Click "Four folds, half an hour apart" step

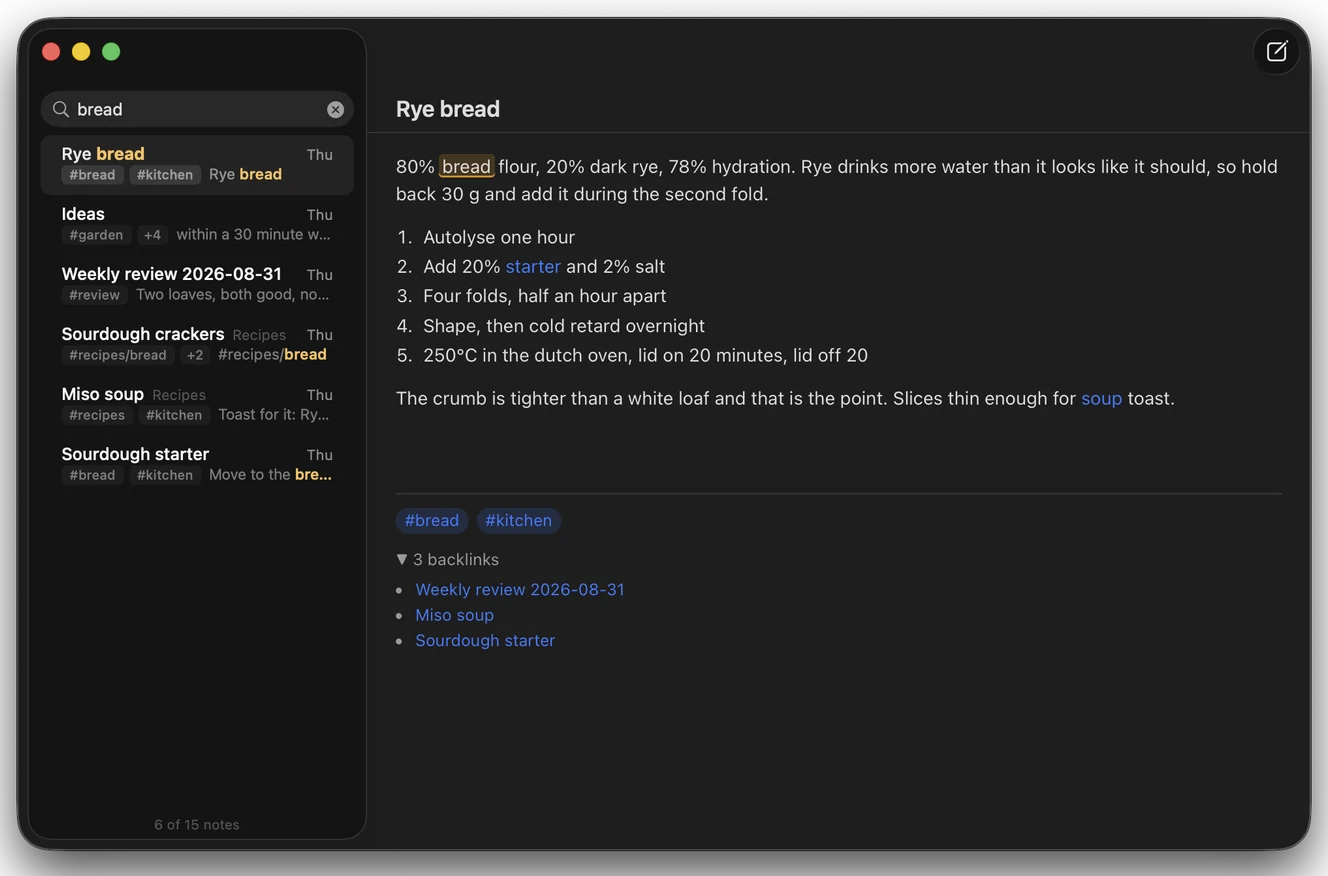click(x=545, y=296)
